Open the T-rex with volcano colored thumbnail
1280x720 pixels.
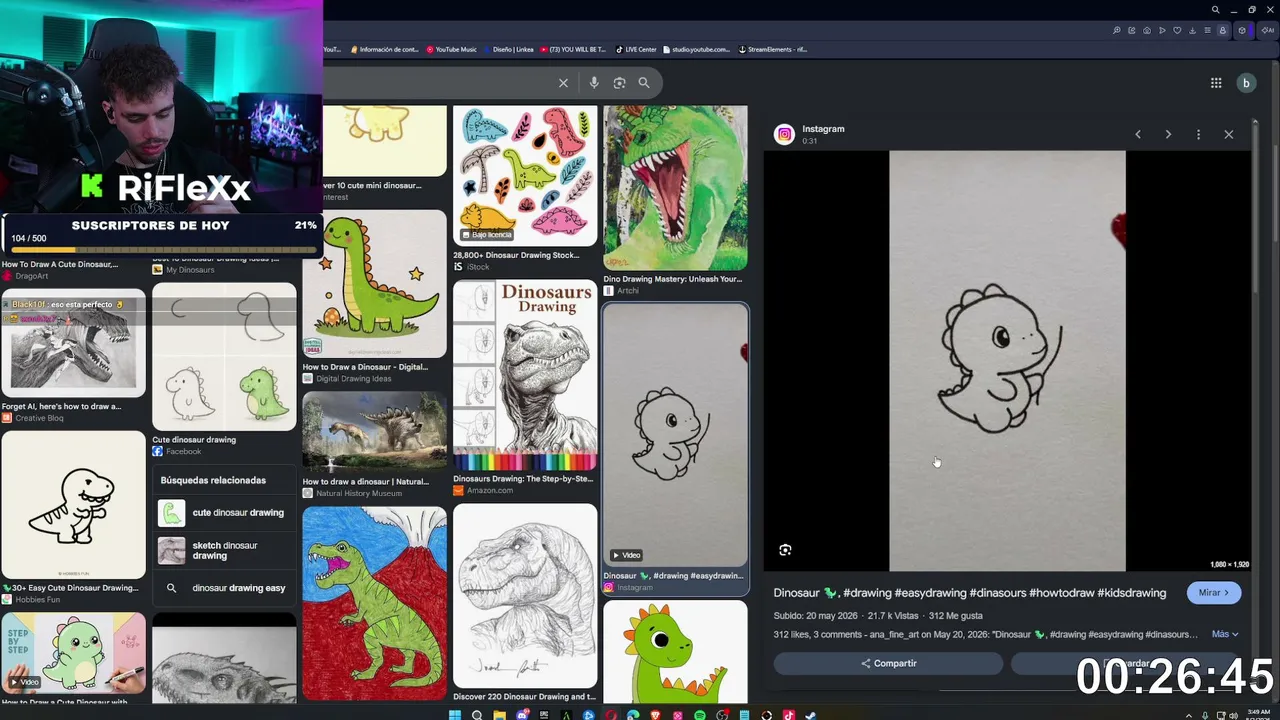click(x=375, y=604)
